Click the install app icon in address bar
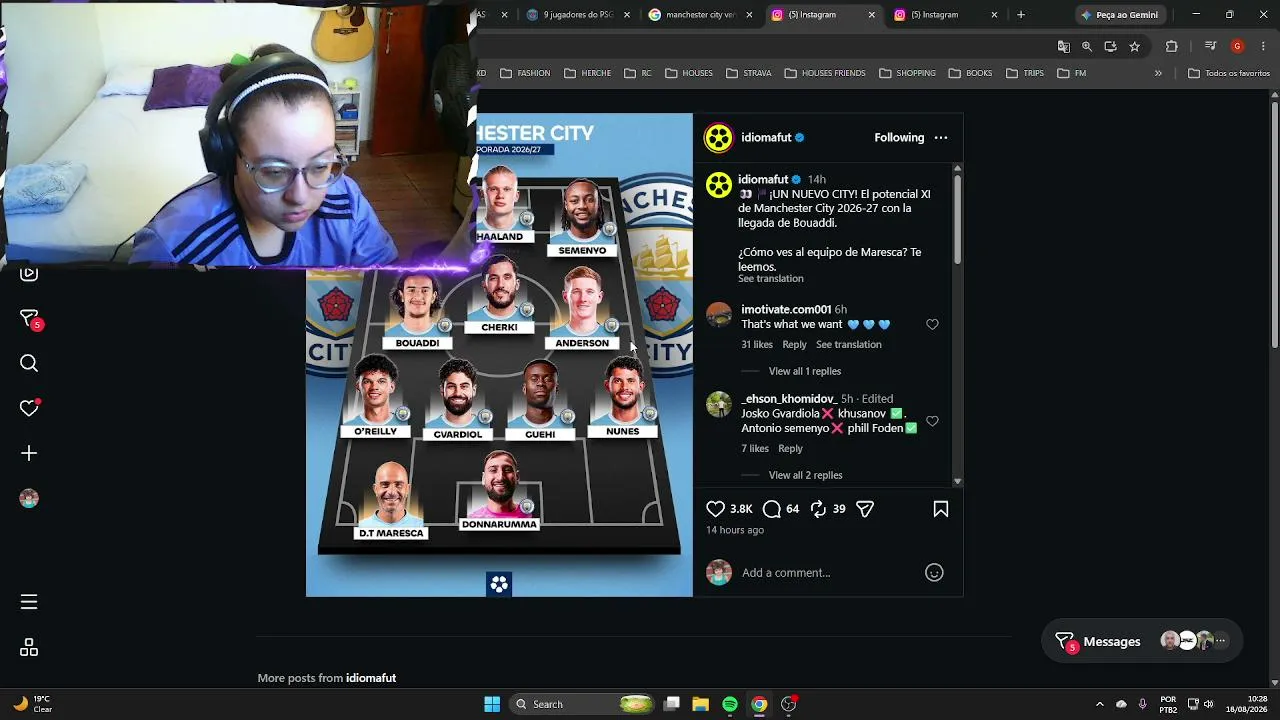Image resolution: width=1280 pixels, height=720 pixels. (x=1110, y=46)
